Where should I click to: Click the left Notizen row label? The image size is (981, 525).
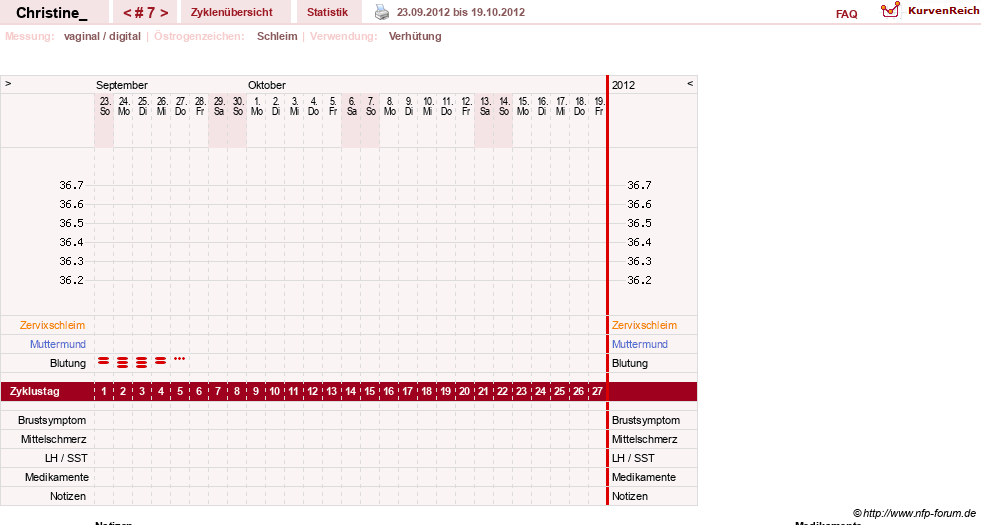(x=68, y=496)
